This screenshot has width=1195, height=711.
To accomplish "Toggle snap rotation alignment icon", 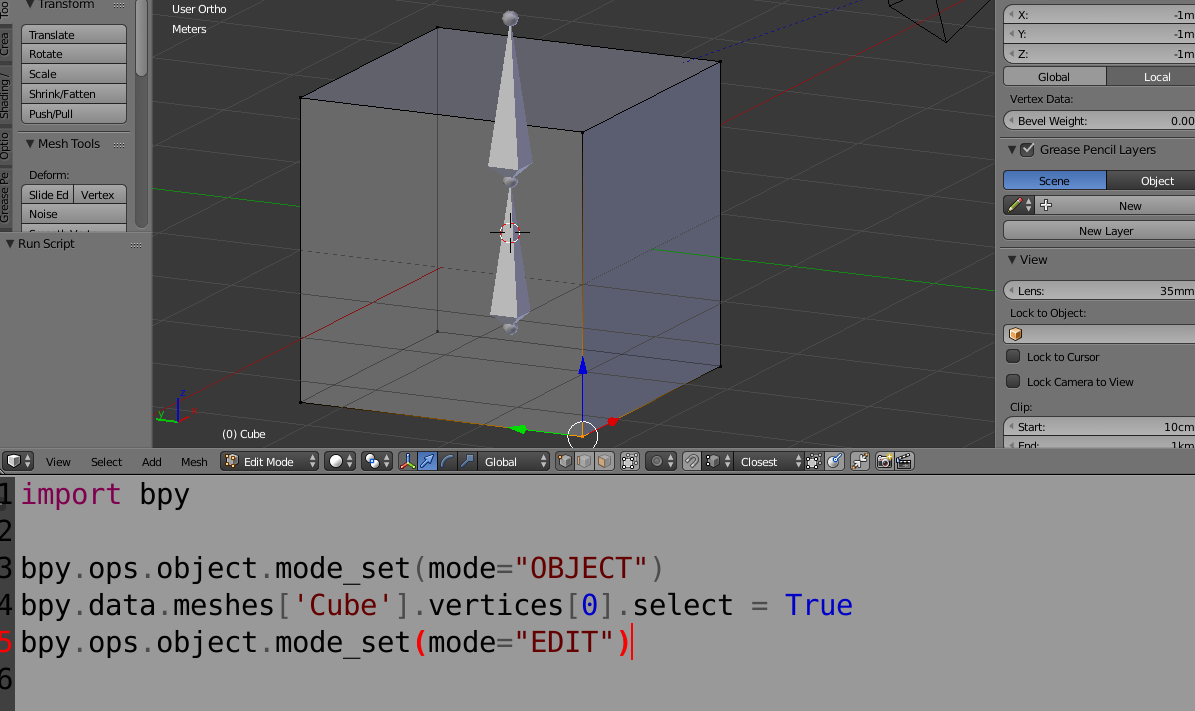I will 835,462.
